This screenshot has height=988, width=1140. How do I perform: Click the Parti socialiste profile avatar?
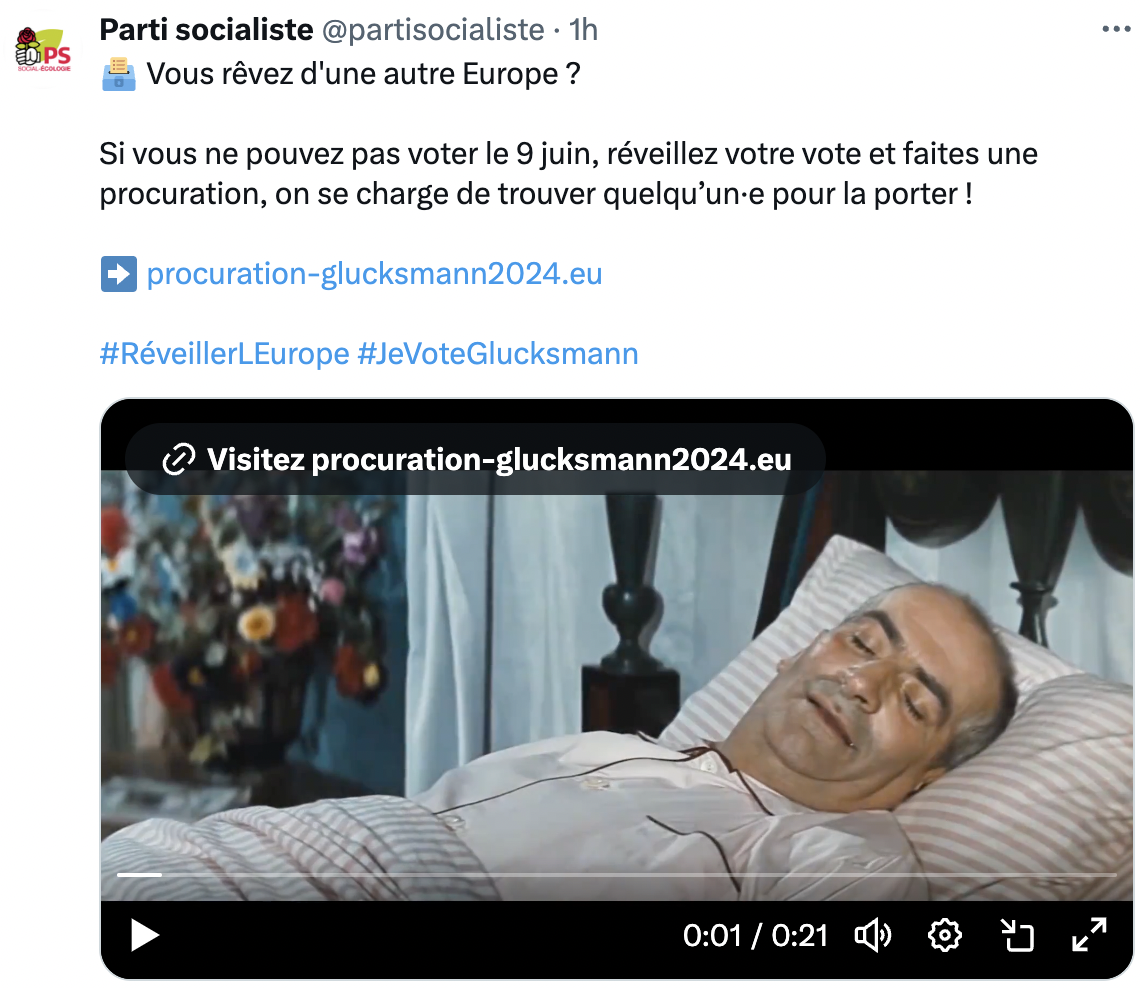(x=44, y=49)
